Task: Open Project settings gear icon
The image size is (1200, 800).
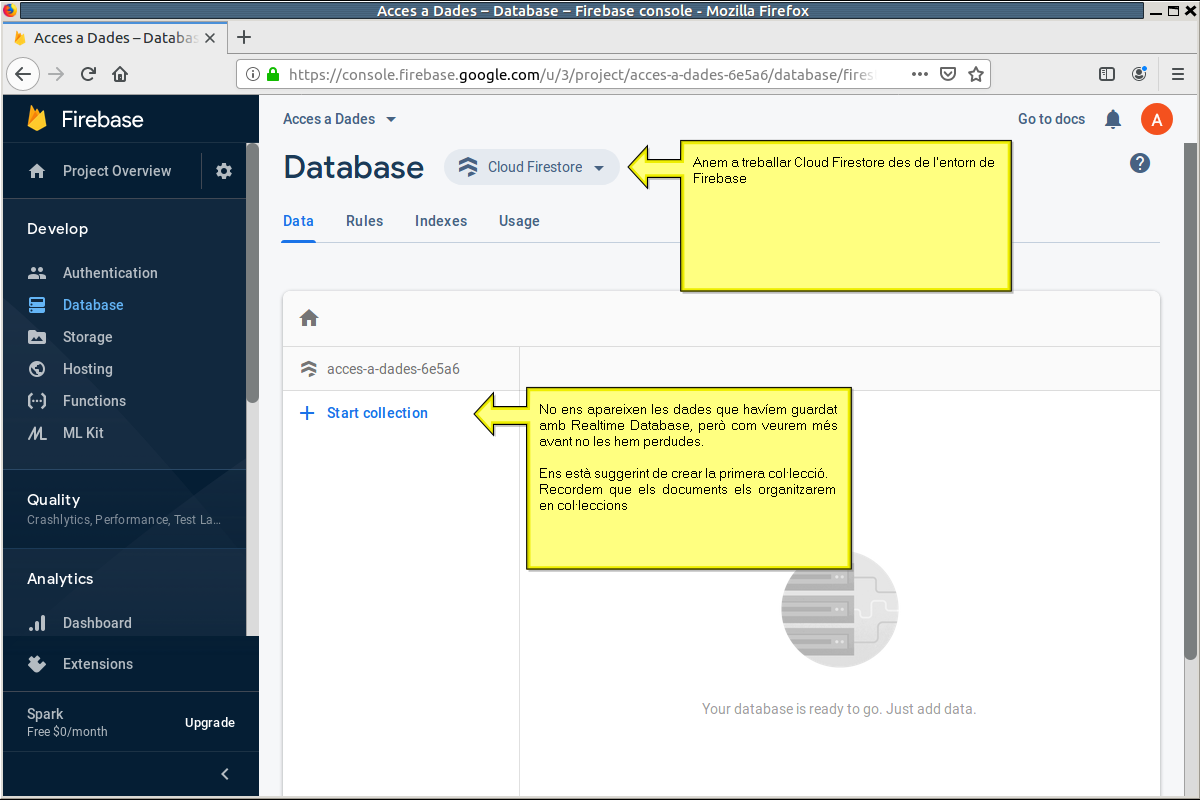Action: [x=224, y=171]
